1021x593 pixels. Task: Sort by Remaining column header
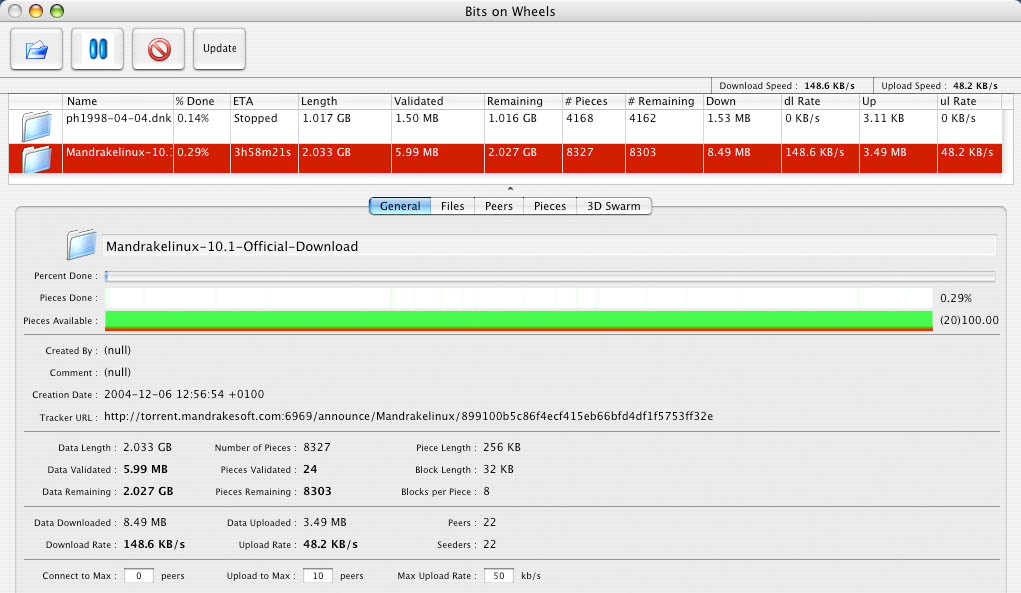523,102
